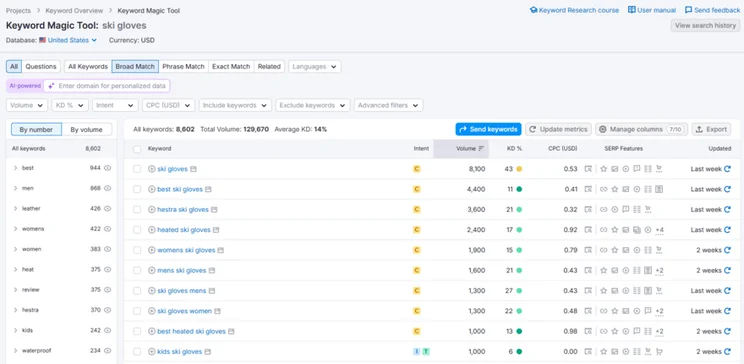Open SERP view icon next to mens ski gloves
The height and width of the screenshot is (364, 744).
tap(212, 271)
